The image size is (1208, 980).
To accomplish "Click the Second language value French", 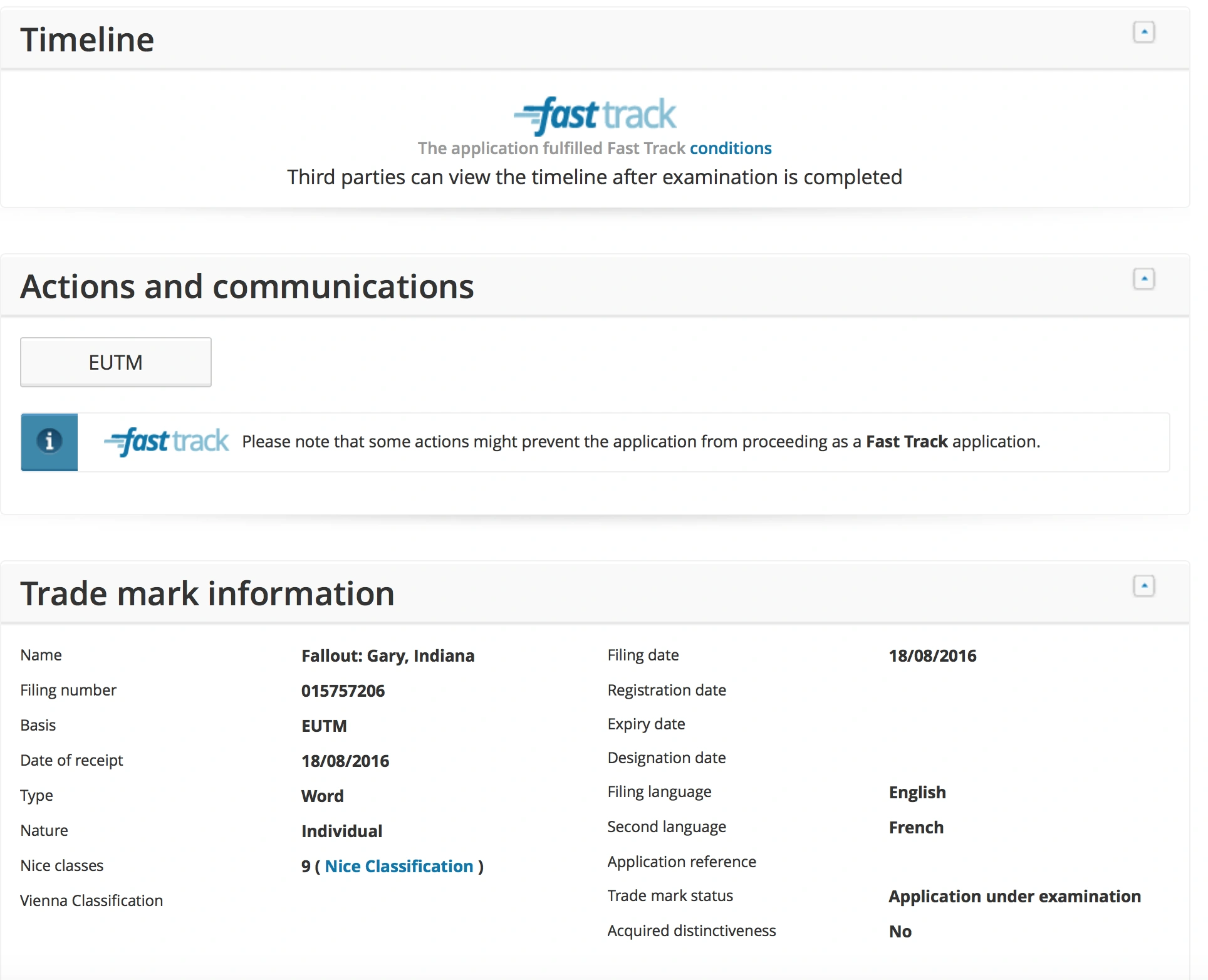I will click(x=916, y=827).
